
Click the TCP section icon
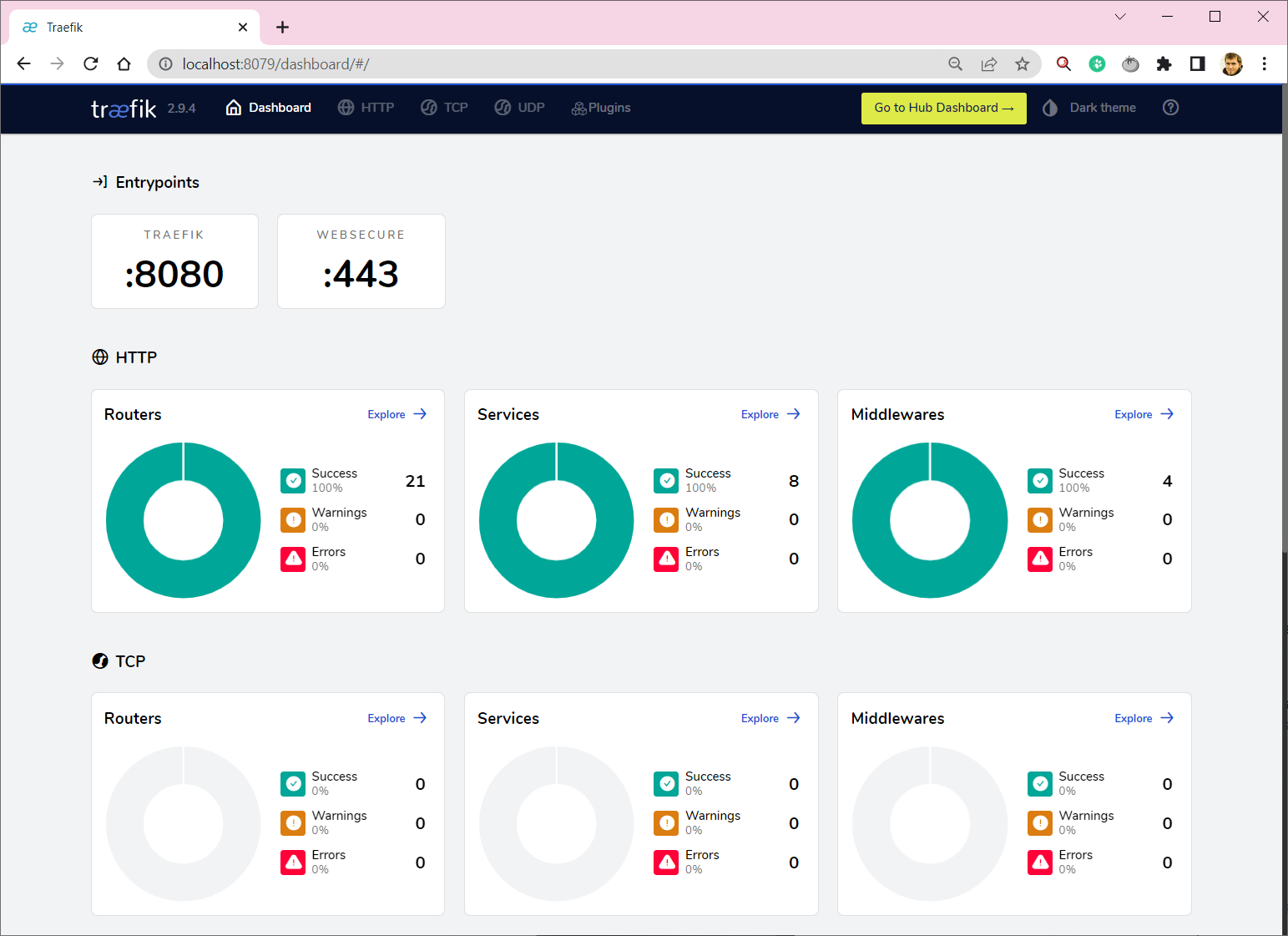tap(100, 660)
